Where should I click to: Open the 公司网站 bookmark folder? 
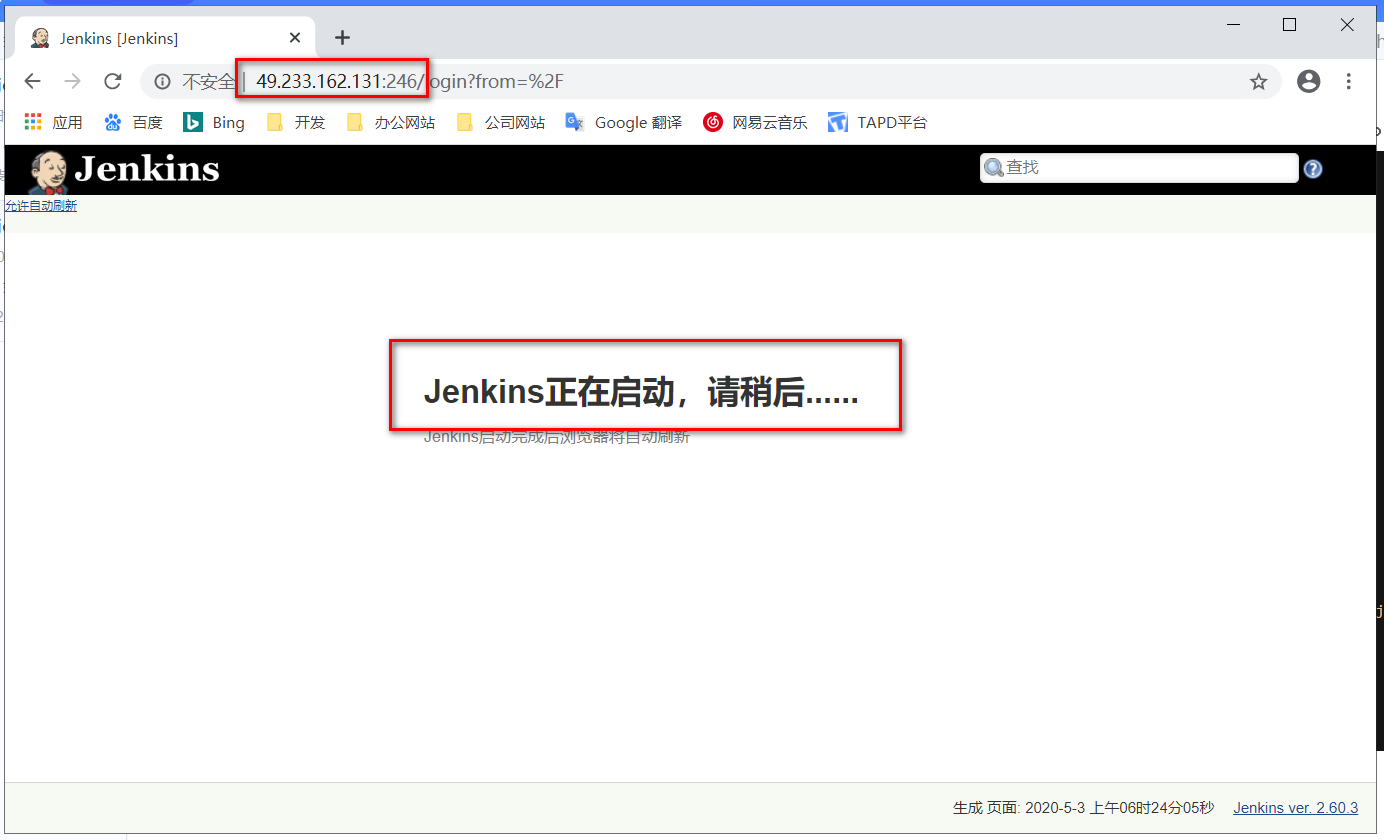tap(501, 122)
